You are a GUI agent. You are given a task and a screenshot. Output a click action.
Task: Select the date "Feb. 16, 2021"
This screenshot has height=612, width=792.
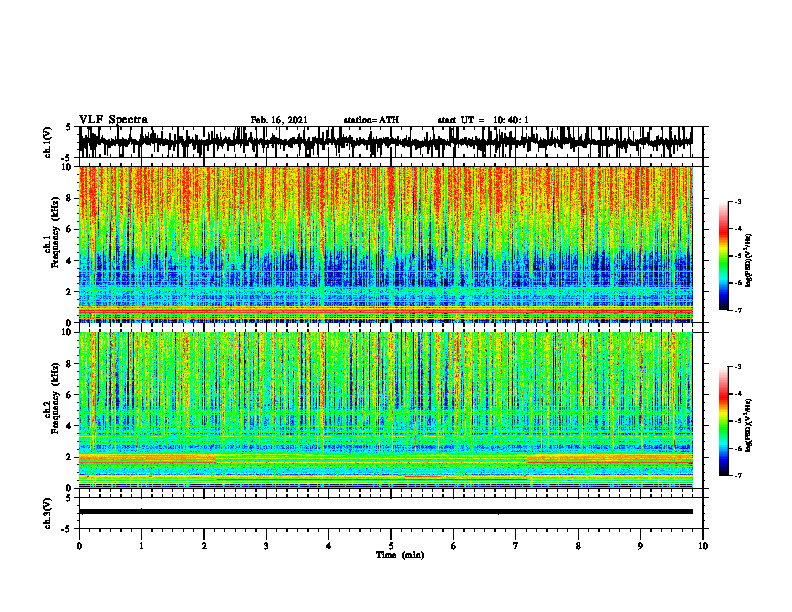pos(279,120)
